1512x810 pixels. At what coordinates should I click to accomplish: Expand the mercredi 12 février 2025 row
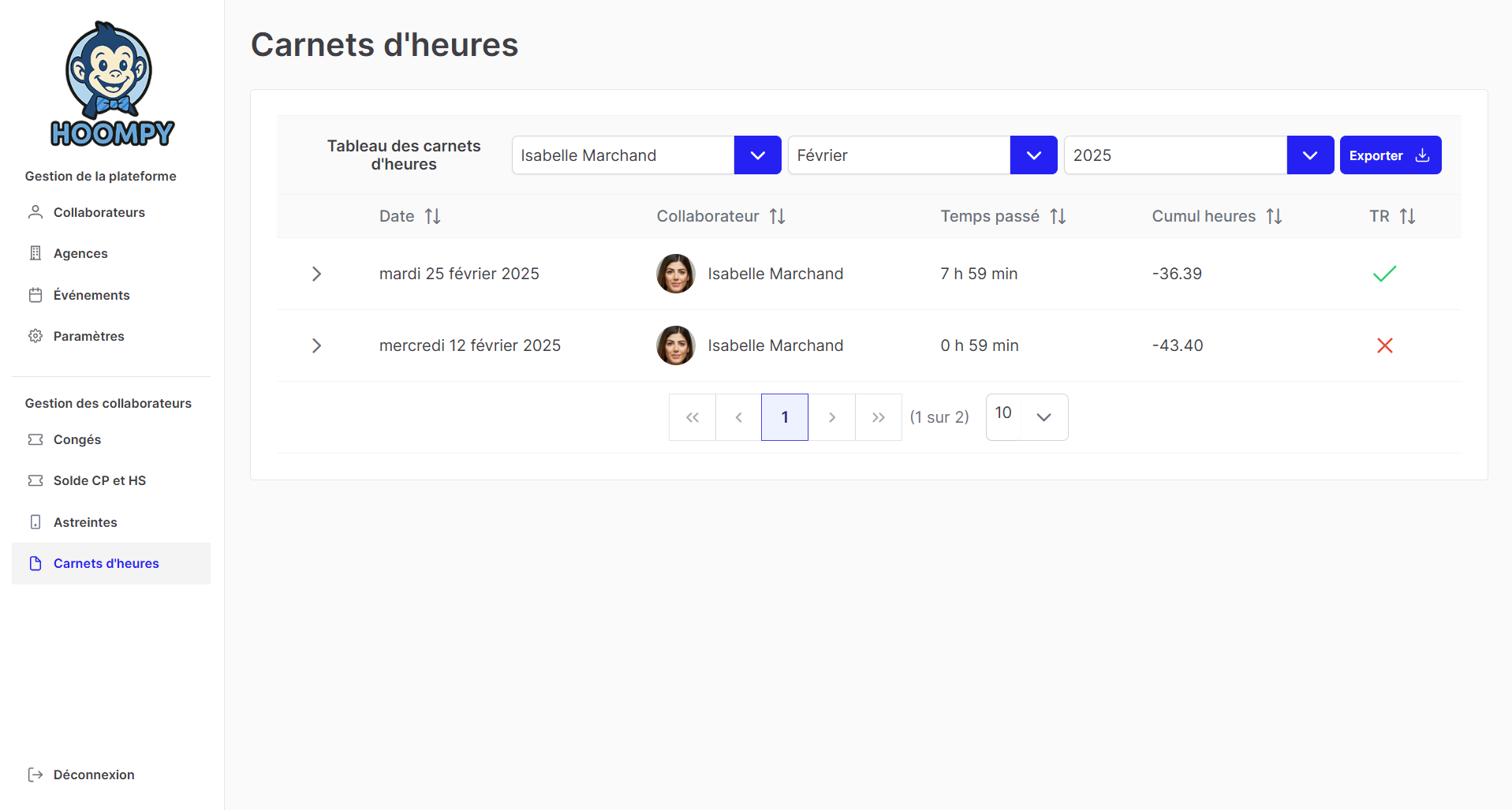point(316,345)
